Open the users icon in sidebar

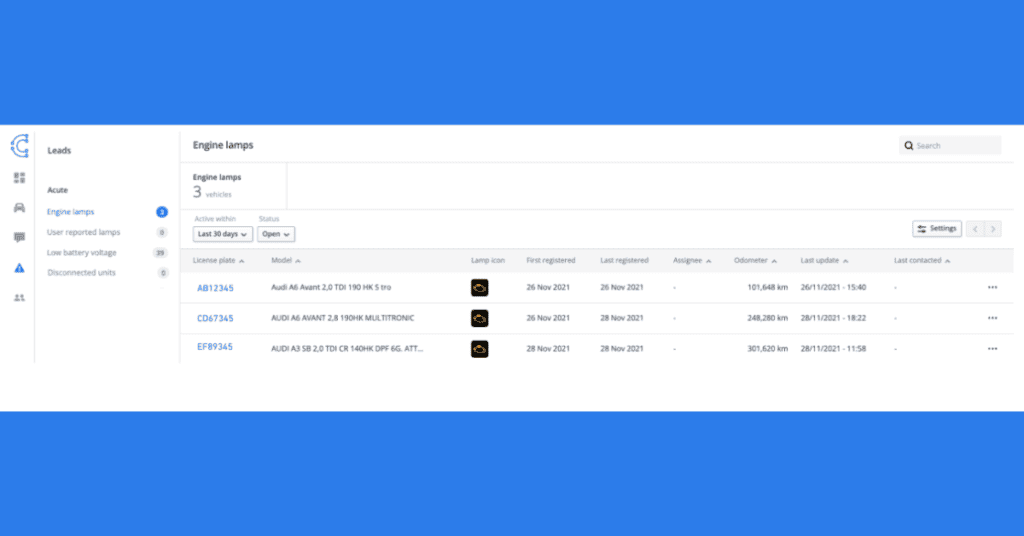click(x=19, y=298)
